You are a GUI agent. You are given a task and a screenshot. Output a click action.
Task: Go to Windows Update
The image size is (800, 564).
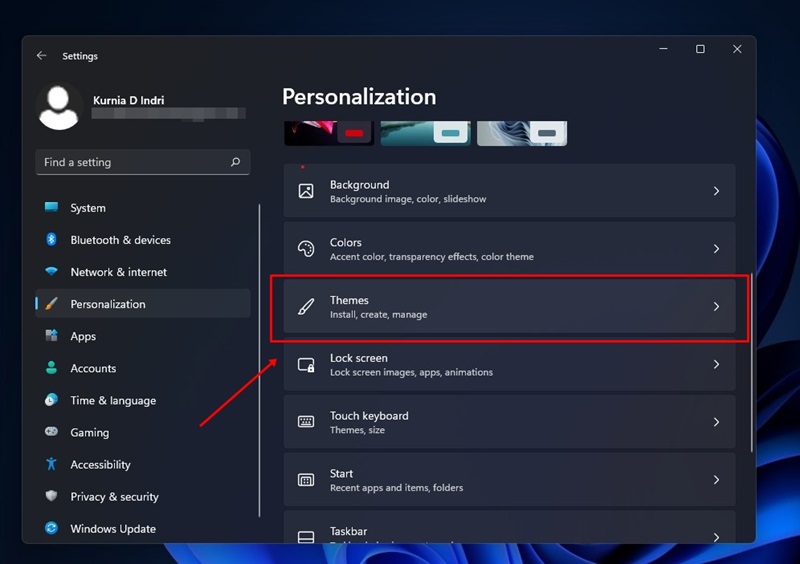143,529
